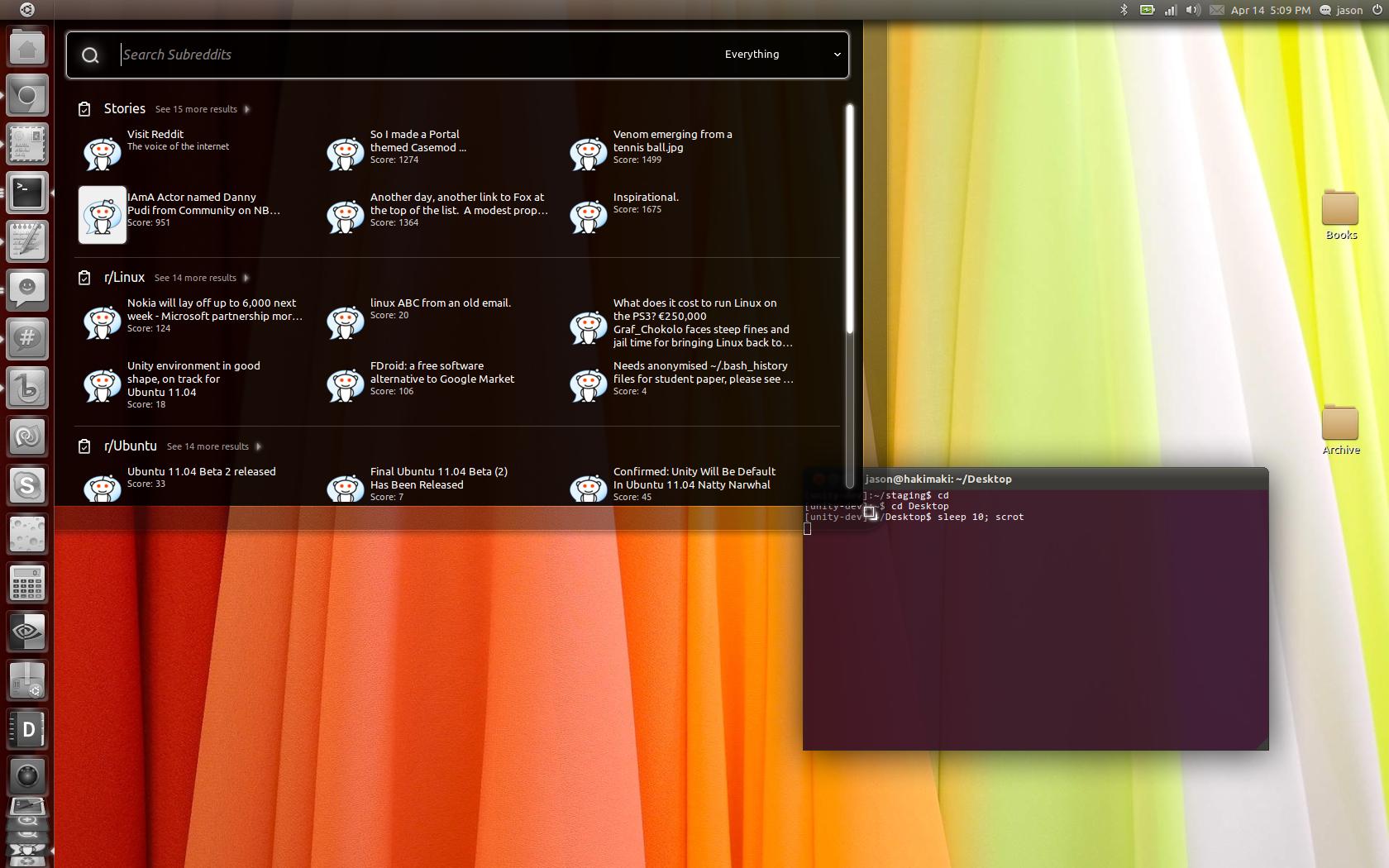Image resolution: width=1389 pixels, height=868 pixels.
Task: Open 'IAmA Actor named Danny Pudi' story
Action: [182, 215]
